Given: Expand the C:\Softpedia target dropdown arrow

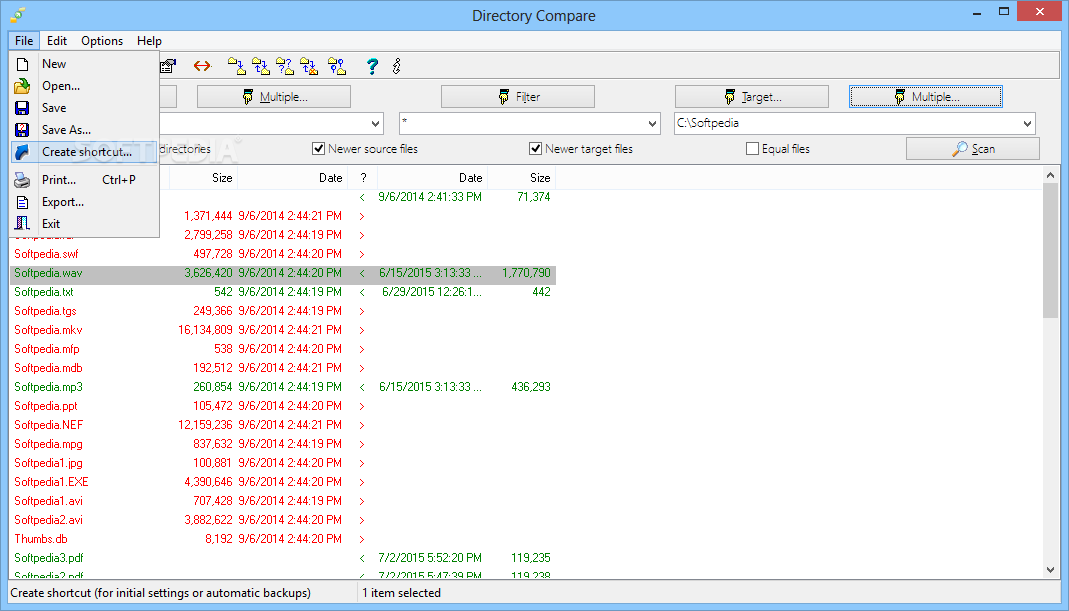Looking at the screenshot, I should (1027, 123).
